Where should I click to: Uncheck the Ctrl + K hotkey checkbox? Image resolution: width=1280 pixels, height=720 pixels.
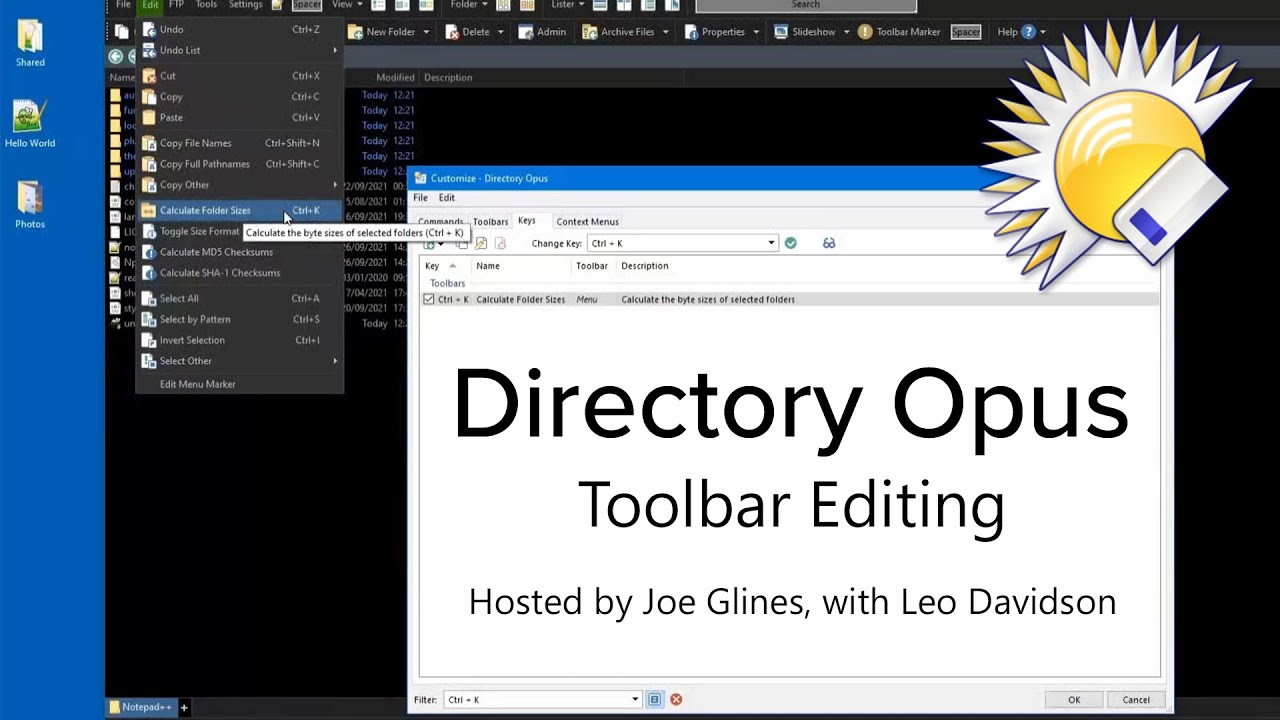[429, 299]
